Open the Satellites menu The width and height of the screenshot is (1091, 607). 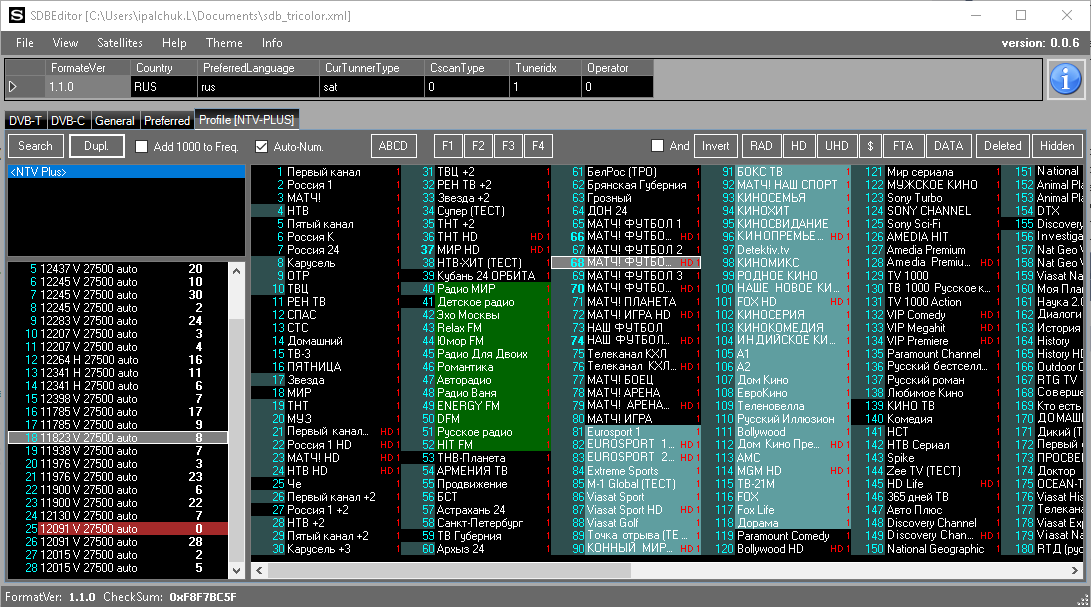pyautogui.click(x=120, y=43)
